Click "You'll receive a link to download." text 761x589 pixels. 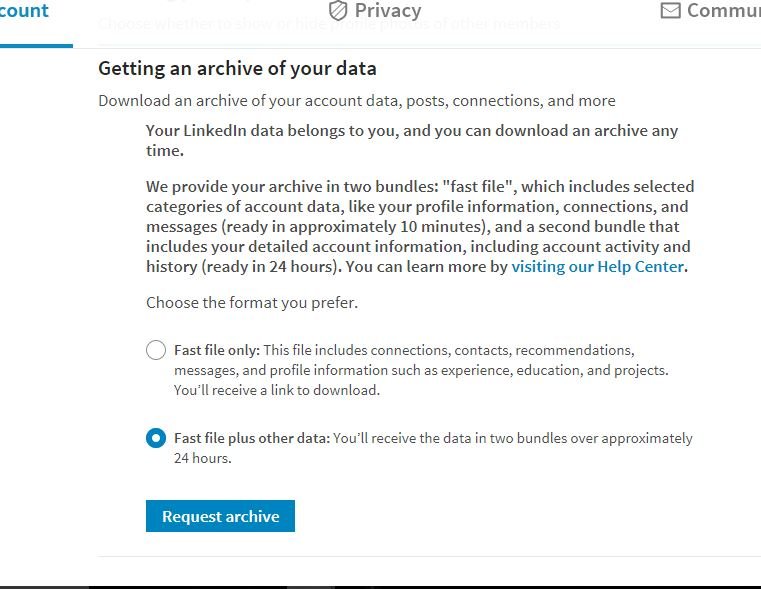pos(277,390)
